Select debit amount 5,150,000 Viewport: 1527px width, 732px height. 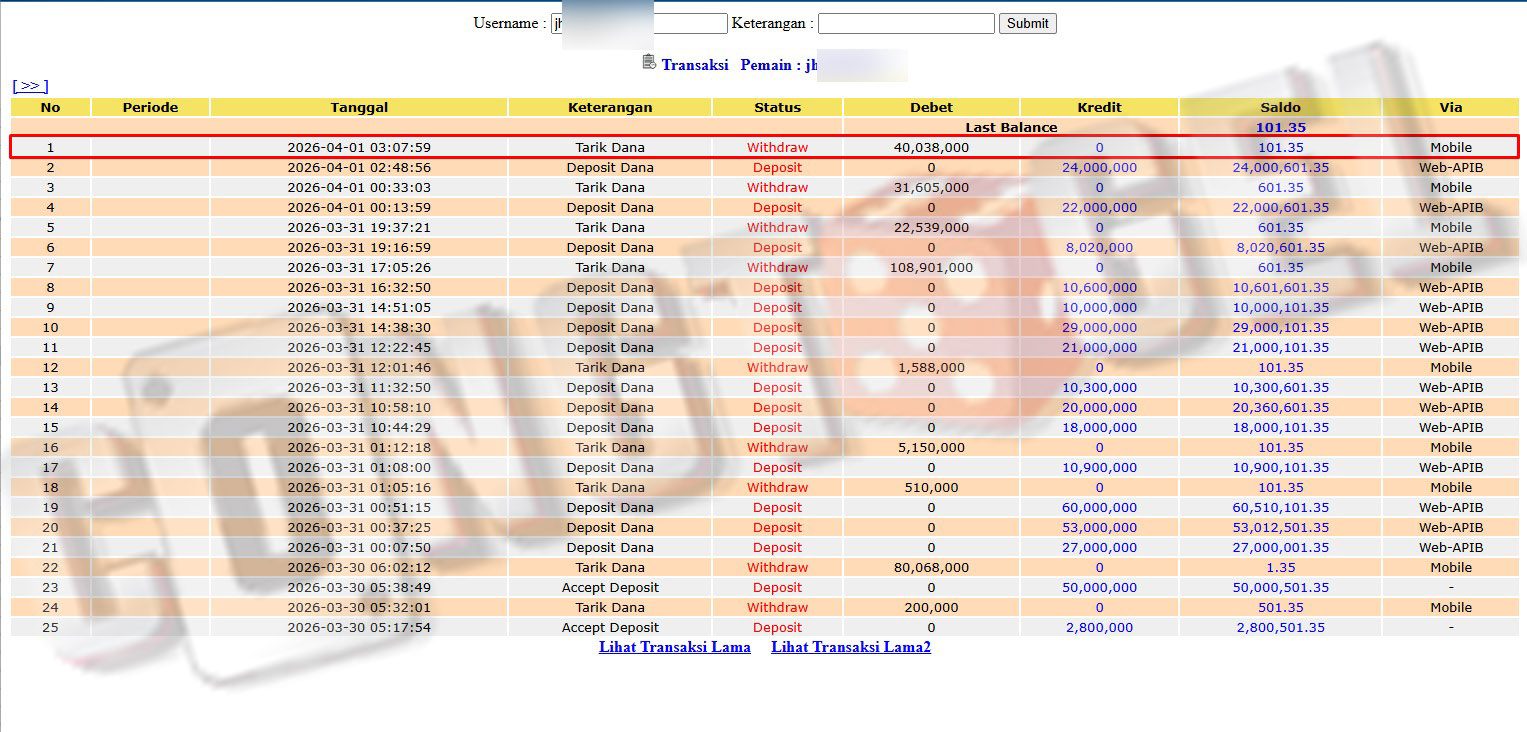coord(931,447)
